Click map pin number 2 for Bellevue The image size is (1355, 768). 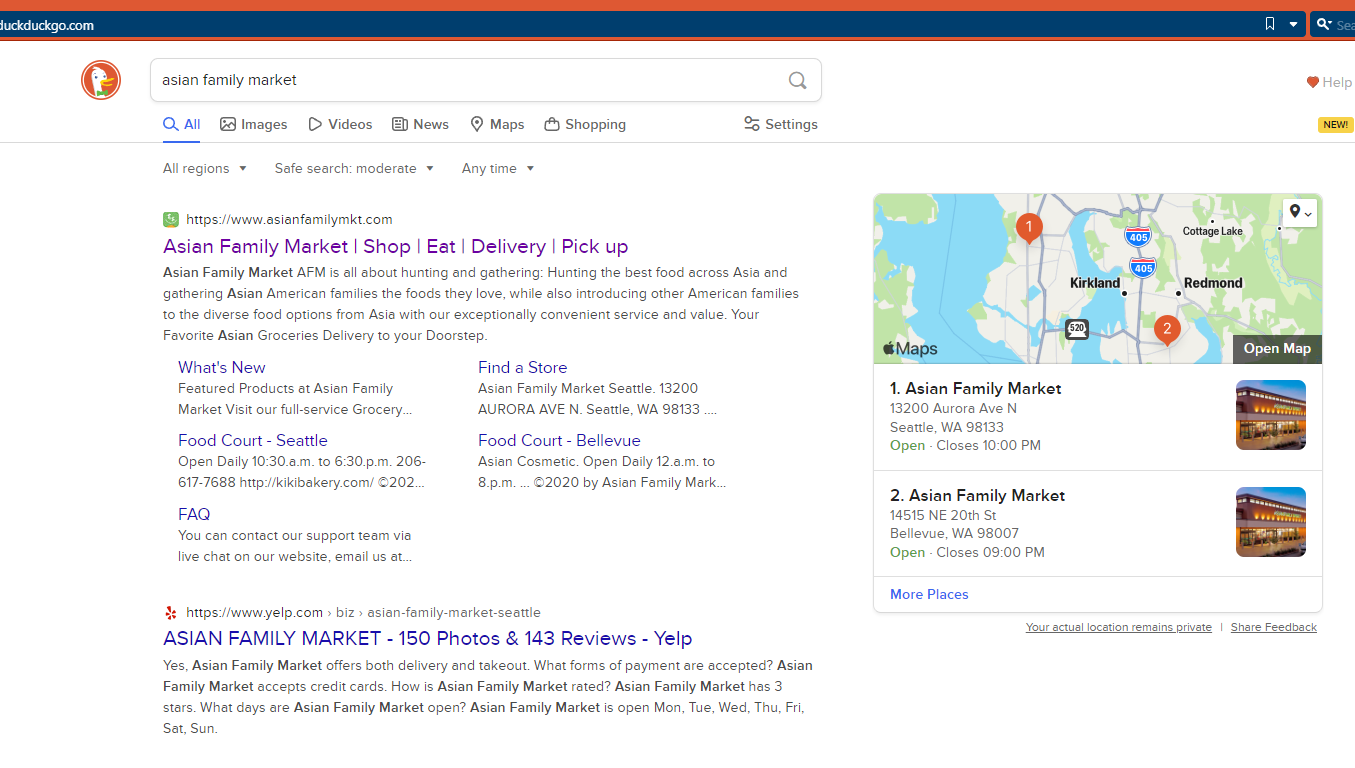[x=1166, y=330]
